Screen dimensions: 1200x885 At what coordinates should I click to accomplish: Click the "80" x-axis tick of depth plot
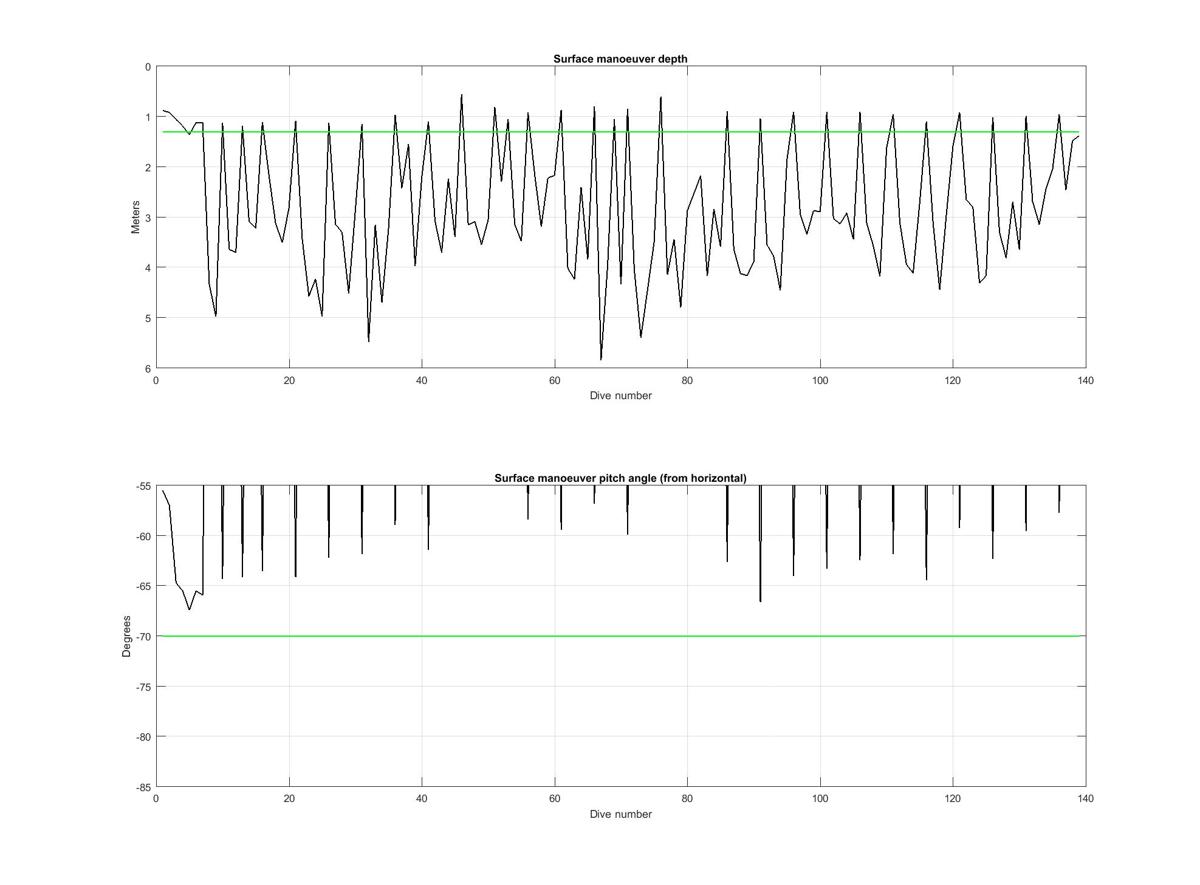pos(687,380)
